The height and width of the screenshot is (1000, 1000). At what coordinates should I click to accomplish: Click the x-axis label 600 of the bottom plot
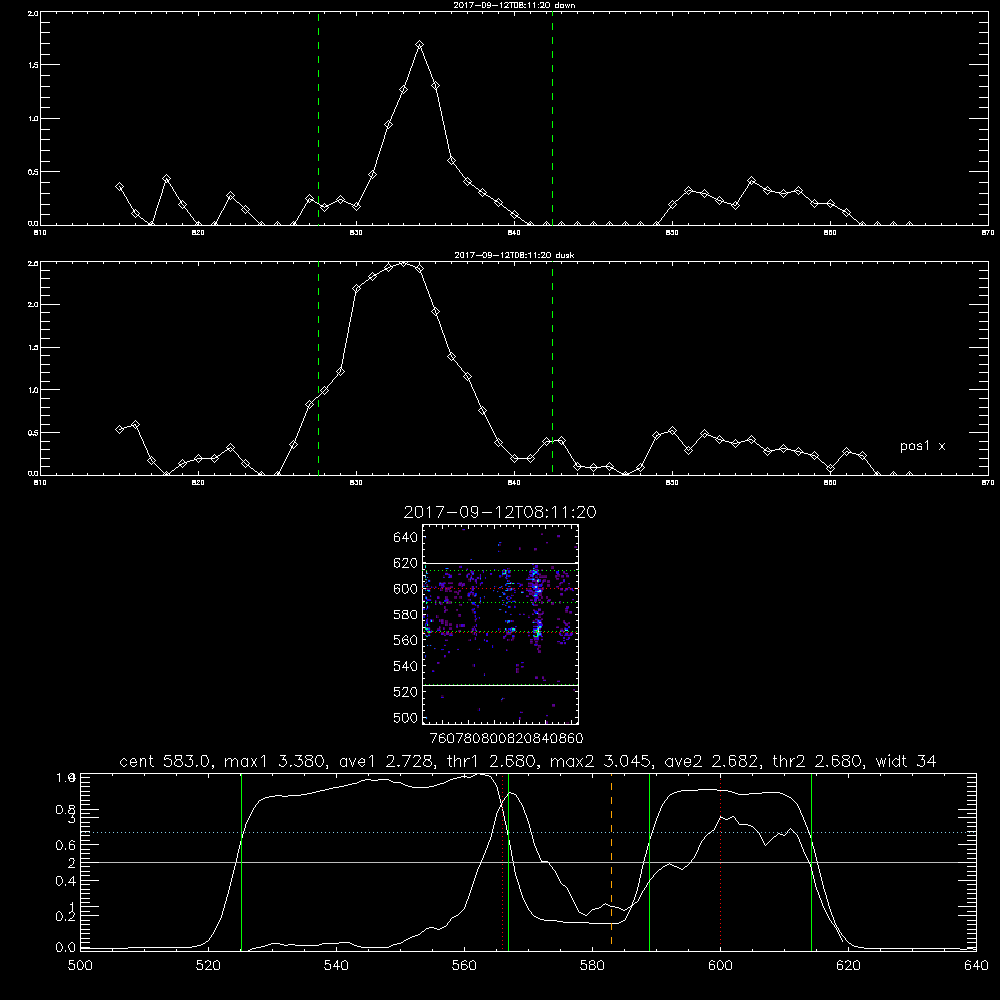[x=721, y=966]
